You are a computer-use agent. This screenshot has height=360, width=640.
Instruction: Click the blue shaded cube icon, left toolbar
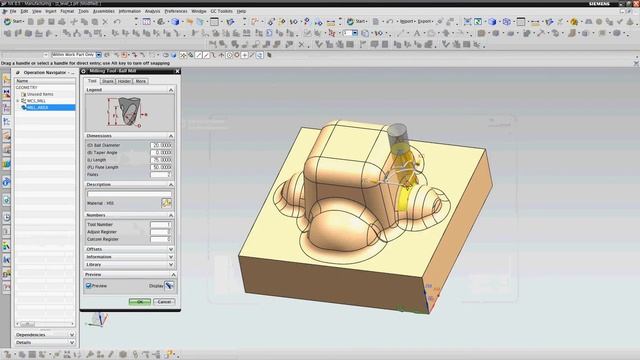(176, 22)
